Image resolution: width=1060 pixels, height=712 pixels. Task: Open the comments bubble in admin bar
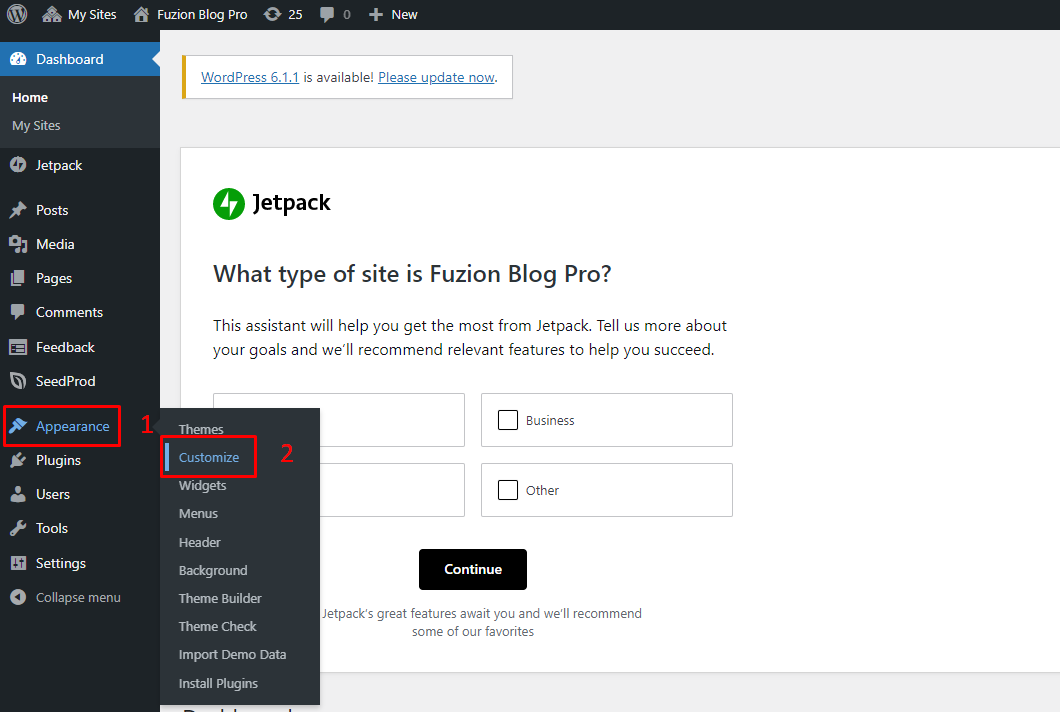click(x=327, y=14)
